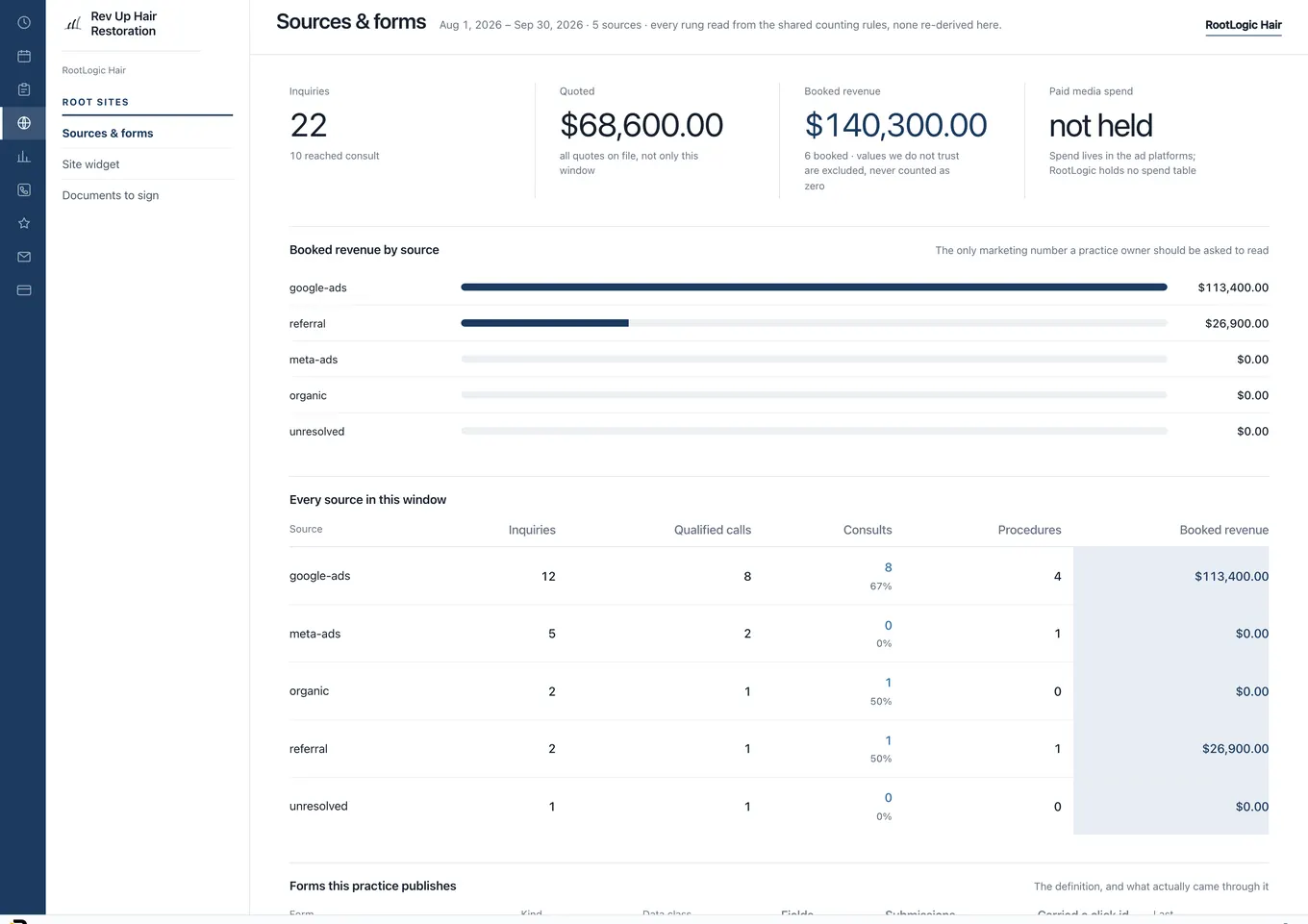Open the bar chart icon in the rail

point(24,157)
